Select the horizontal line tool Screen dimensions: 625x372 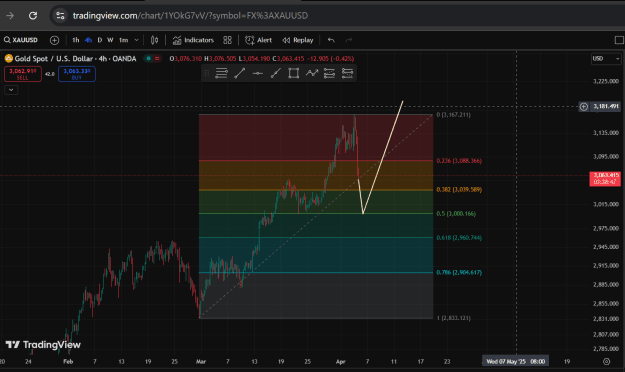(x=257, y=73)
